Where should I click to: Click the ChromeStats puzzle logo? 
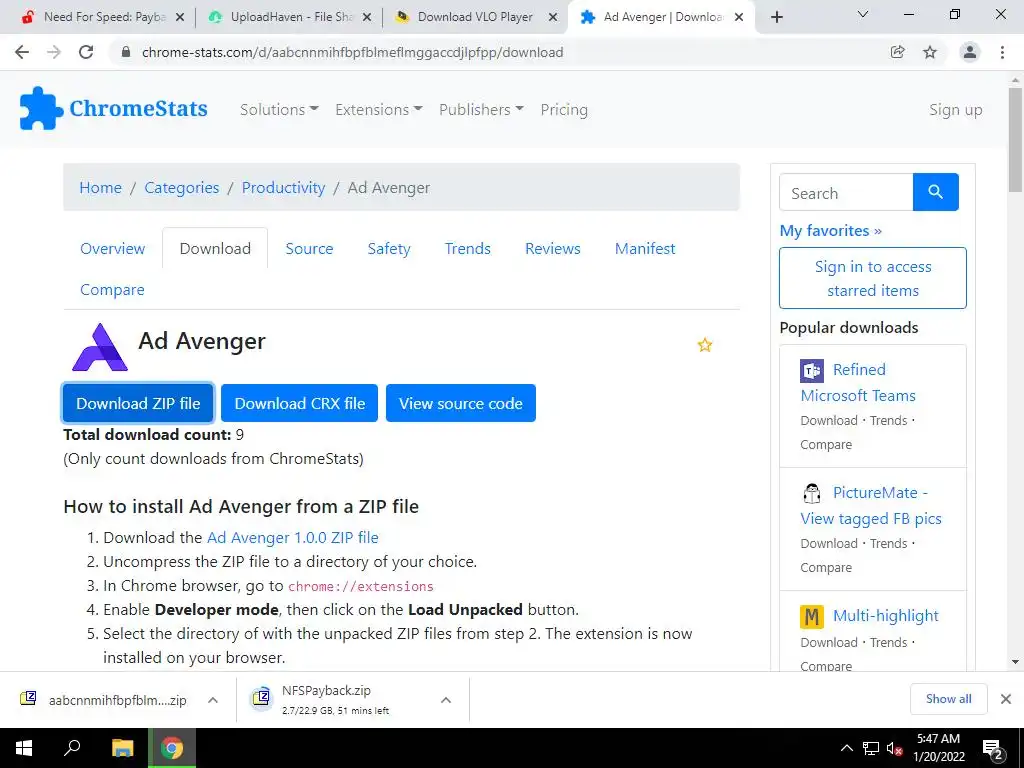pos(41,108)
